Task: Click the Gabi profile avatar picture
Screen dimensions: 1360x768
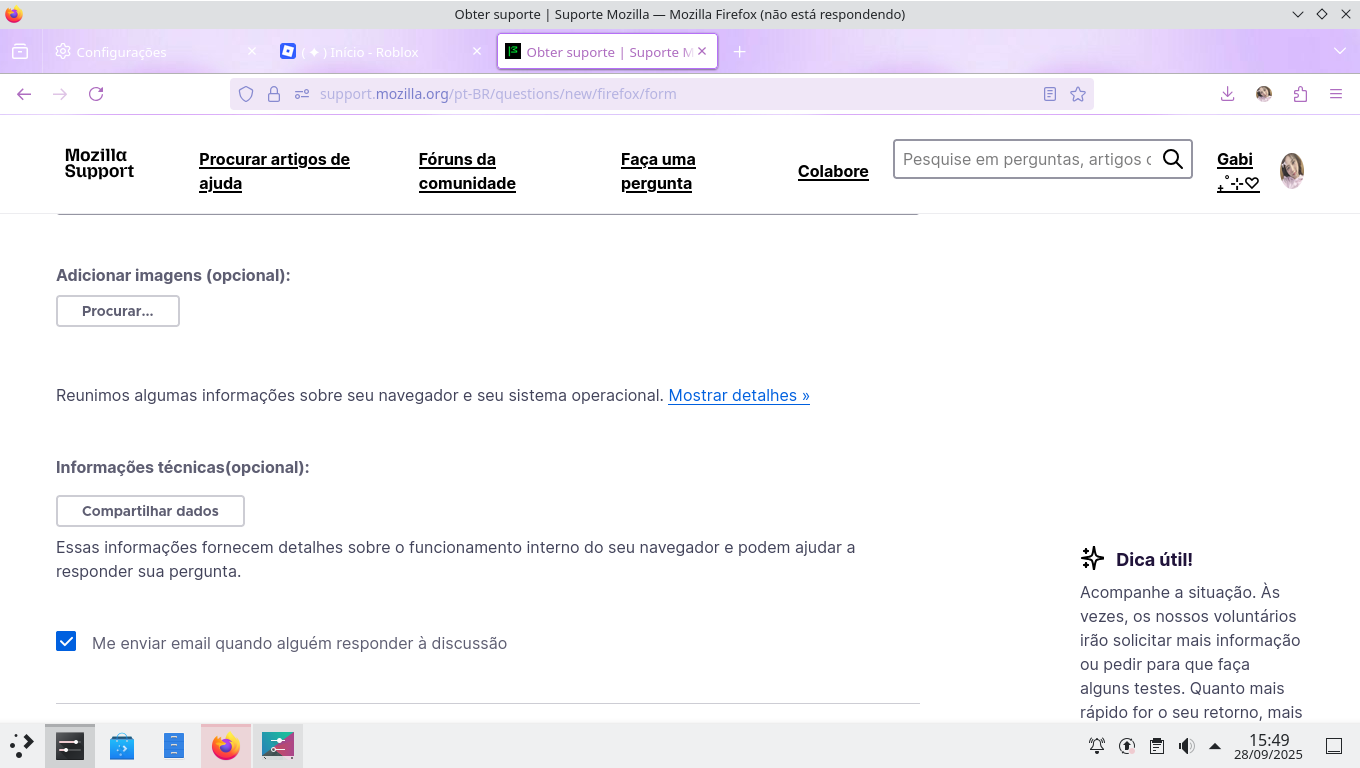Action: [1292, 171]
